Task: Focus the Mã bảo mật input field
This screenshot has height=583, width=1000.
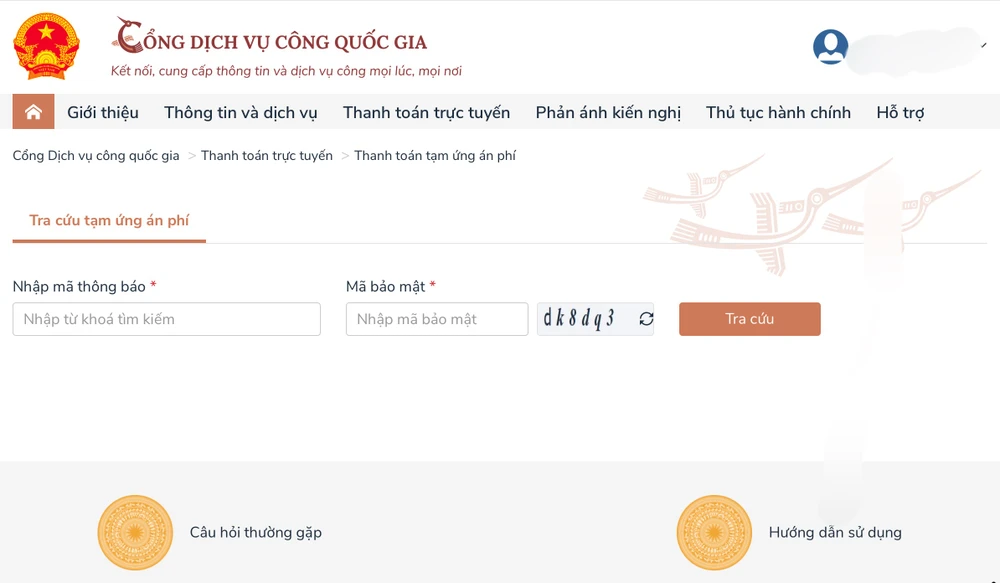Action: pyautogui.click(x=437, y=319)
